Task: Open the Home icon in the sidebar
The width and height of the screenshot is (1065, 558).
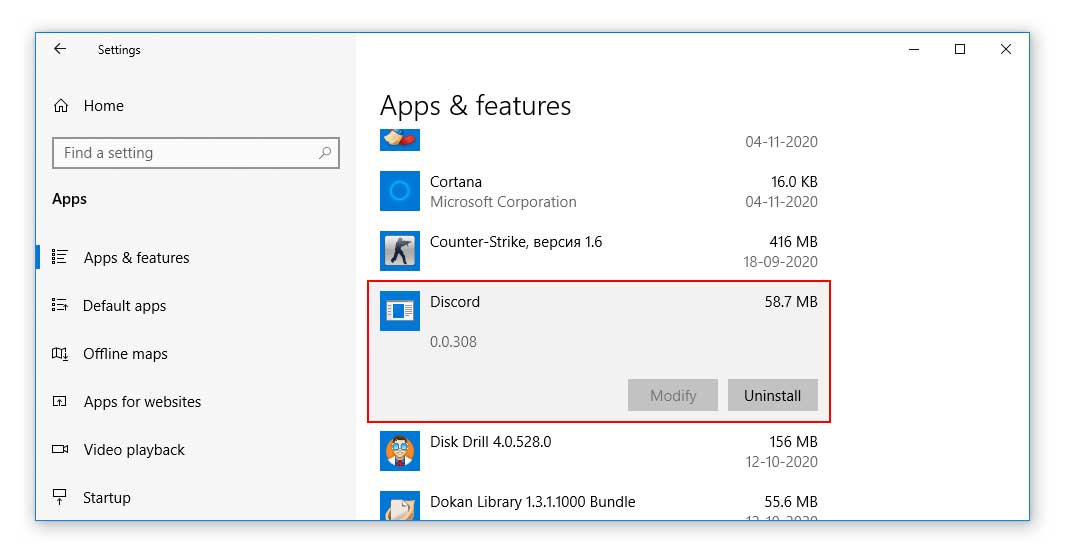Action: (x=61, y=106)
